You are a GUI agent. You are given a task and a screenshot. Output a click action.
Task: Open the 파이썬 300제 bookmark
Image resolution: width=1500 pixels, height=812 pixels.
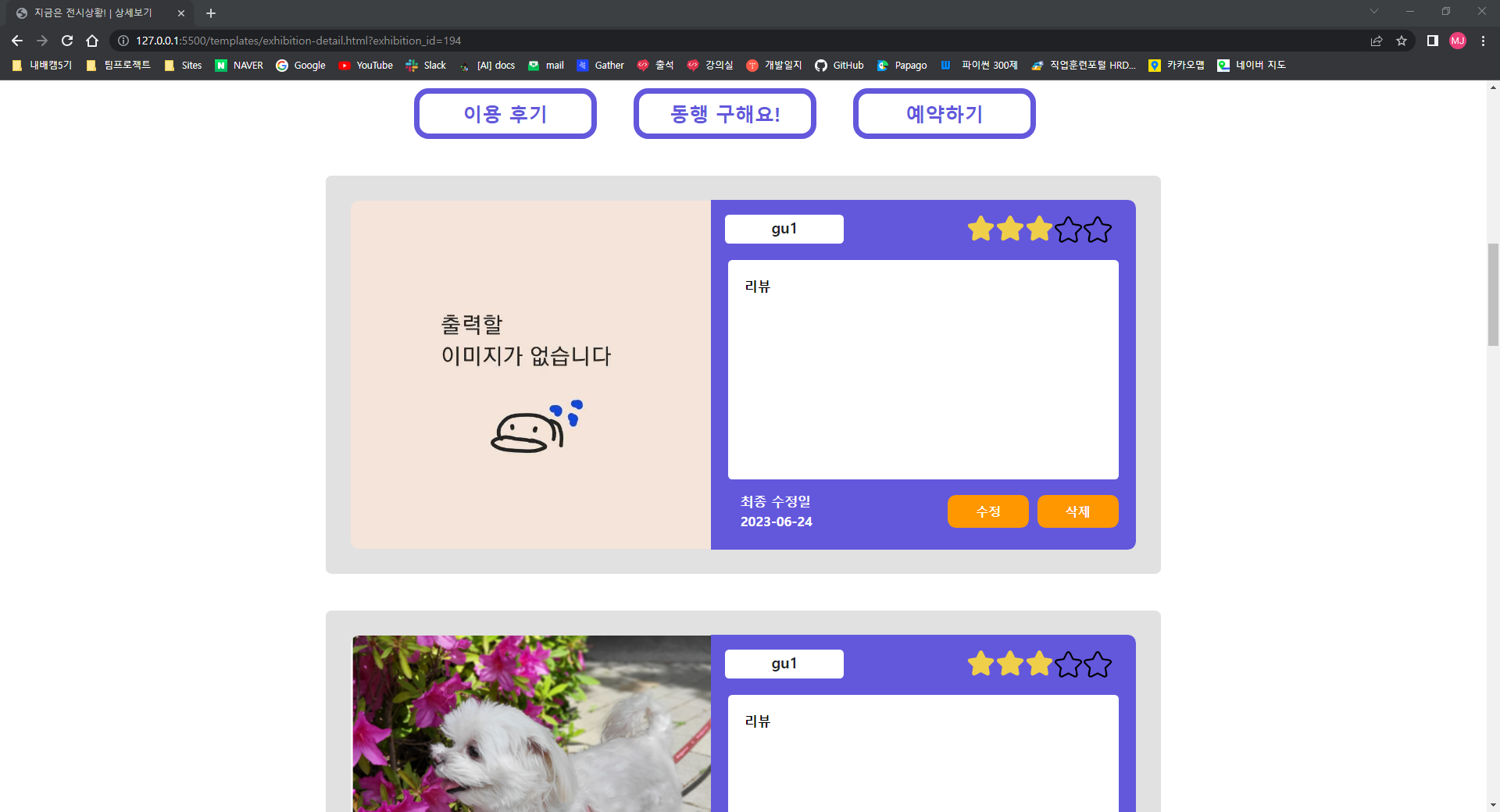[979, 66]
